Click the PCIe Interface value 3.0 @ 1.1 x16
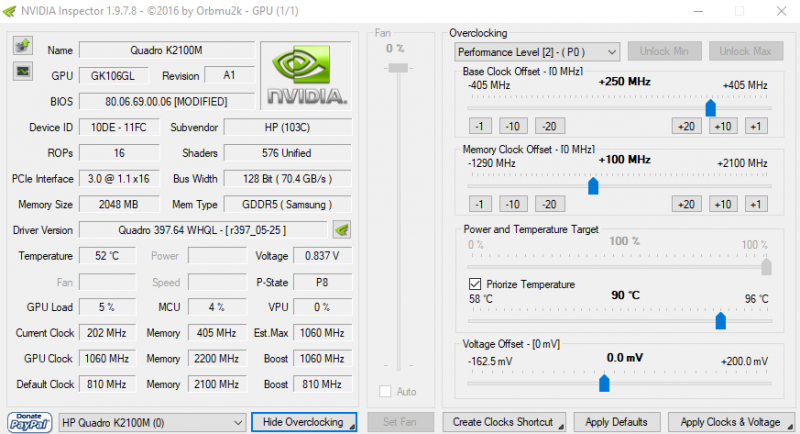Image resolution: width=800 pixels, height=434 pixels. click(x=119, y=179)
